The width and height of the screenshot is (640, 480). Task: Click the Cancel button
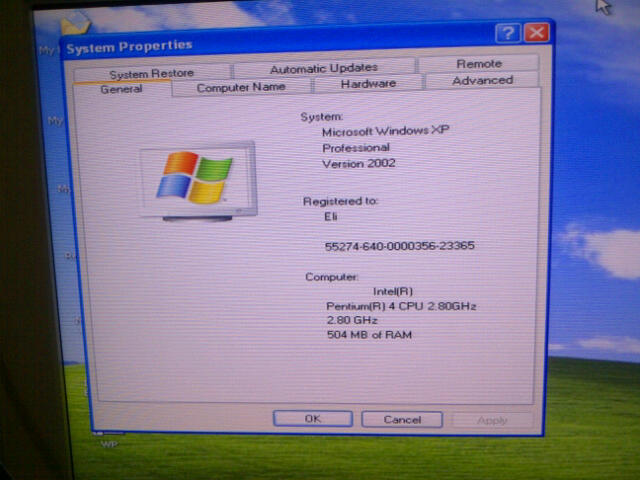coord(402,420)
